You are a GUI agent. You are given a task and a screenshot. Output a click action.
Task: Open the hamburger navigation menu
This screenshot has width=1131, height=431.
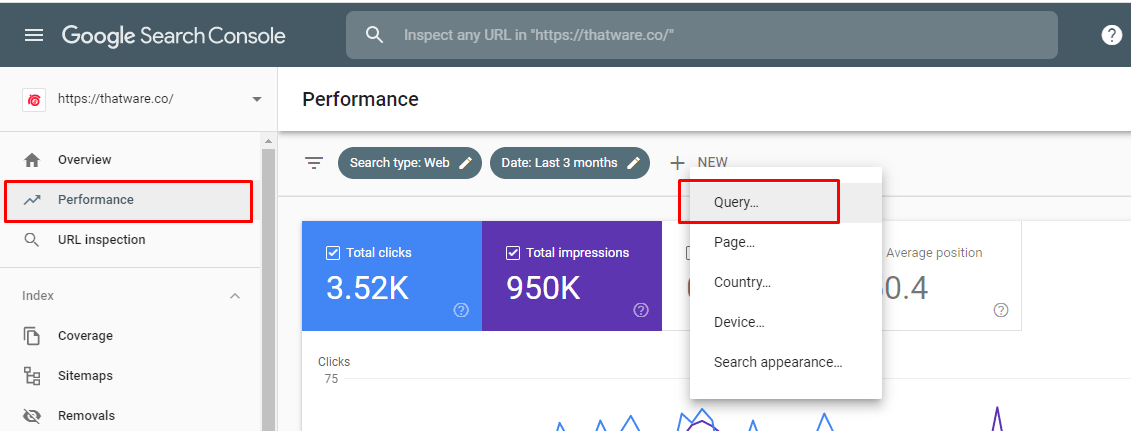34,35
